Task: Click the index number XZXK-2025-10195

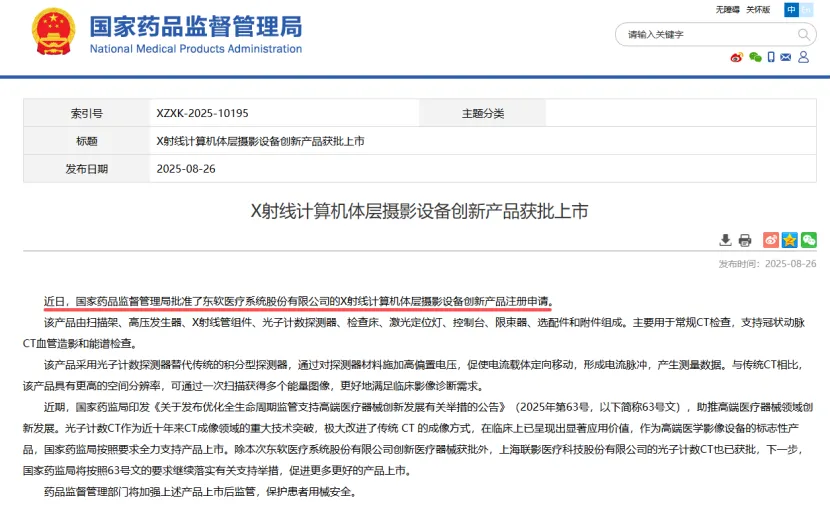Action: click(x=202, y=113)
